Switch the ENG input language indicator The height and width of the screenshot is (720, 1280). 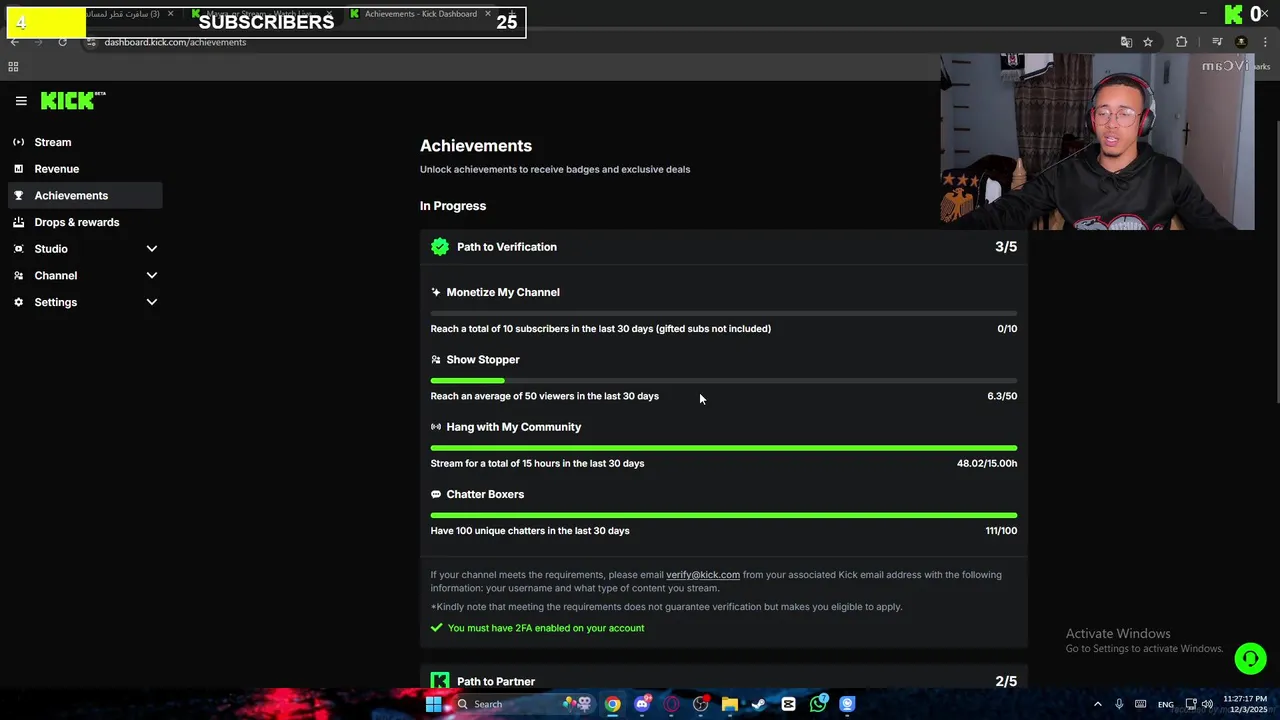point(1166,704)
